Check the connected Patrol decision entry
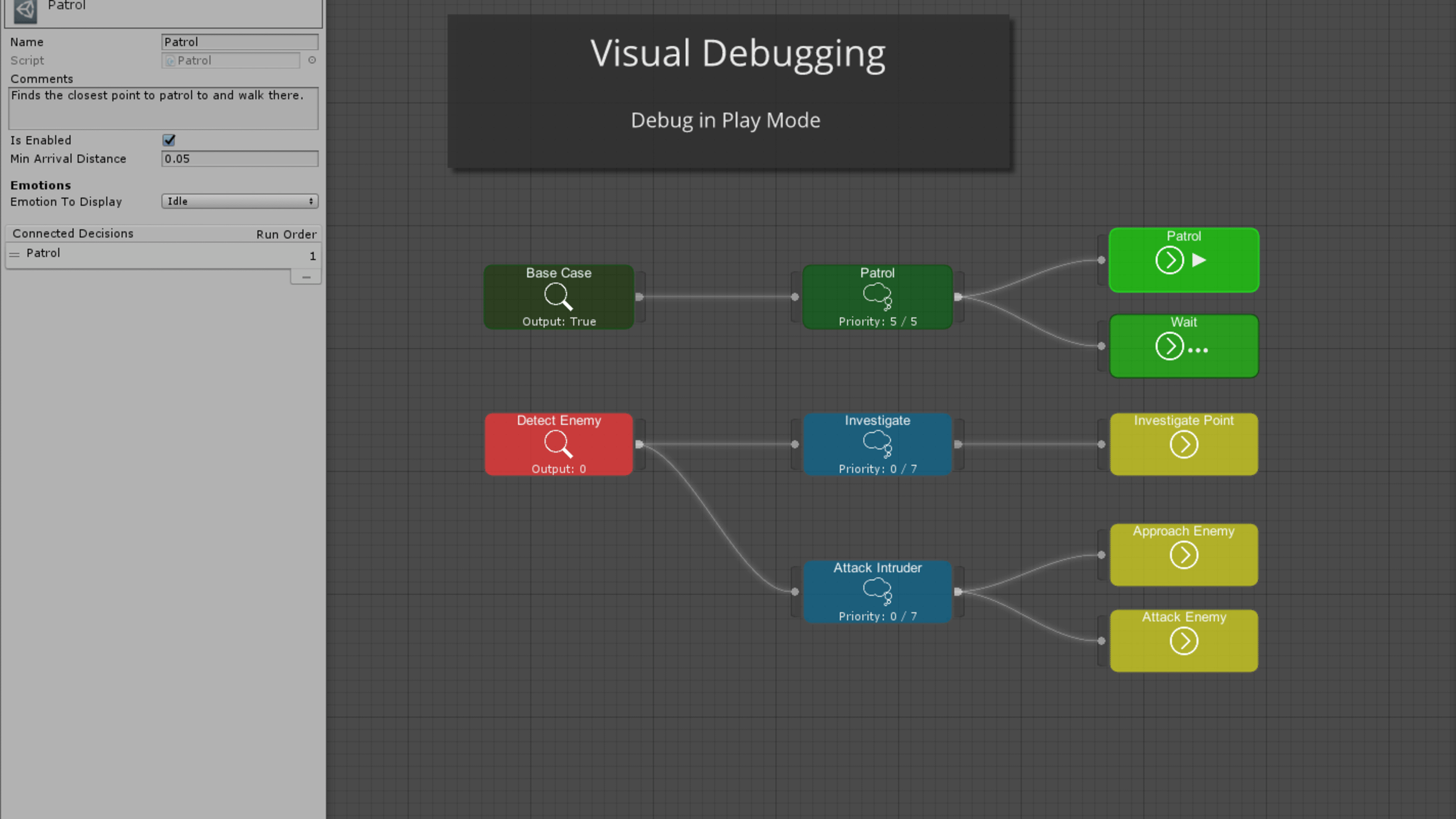The image size is (1456, 819). [x=163, y=253]
